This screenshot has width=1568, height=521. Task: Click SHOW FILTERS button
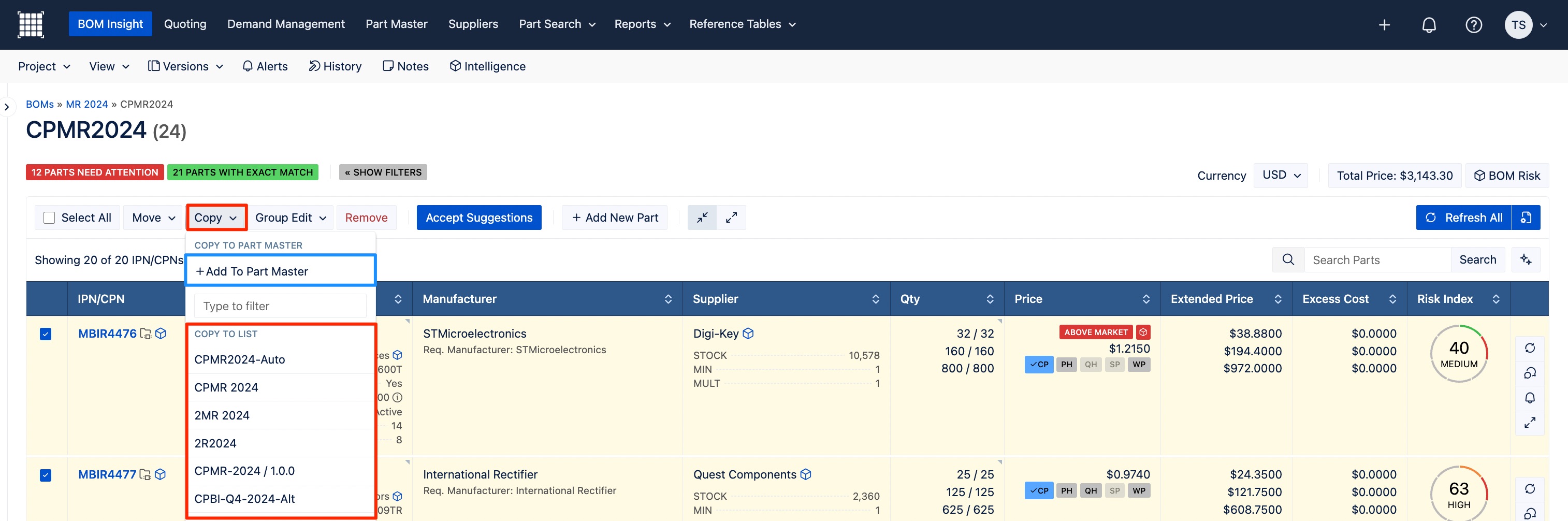coord(383,173)
